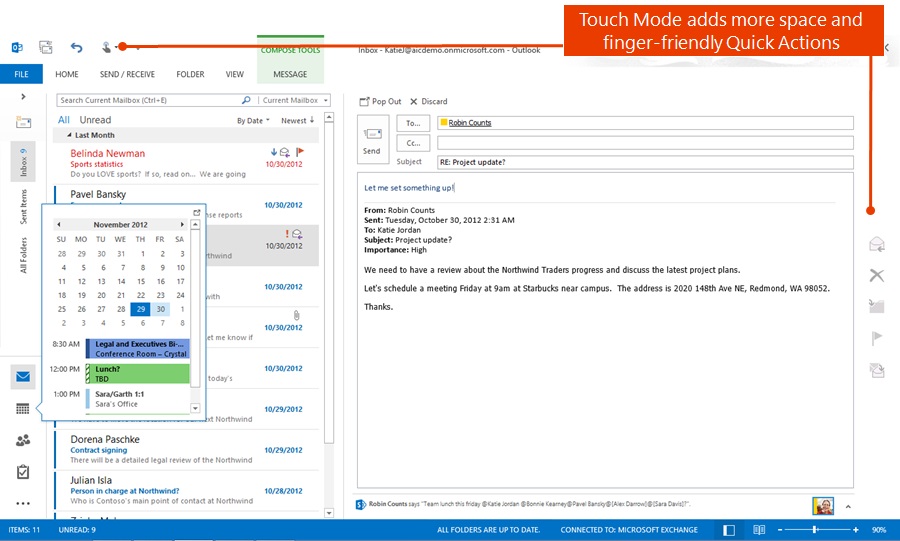The image size is (900, 541).
Task: Switch to the SEND / RECEIVE ribbon tab
Action: coord(127,74)
